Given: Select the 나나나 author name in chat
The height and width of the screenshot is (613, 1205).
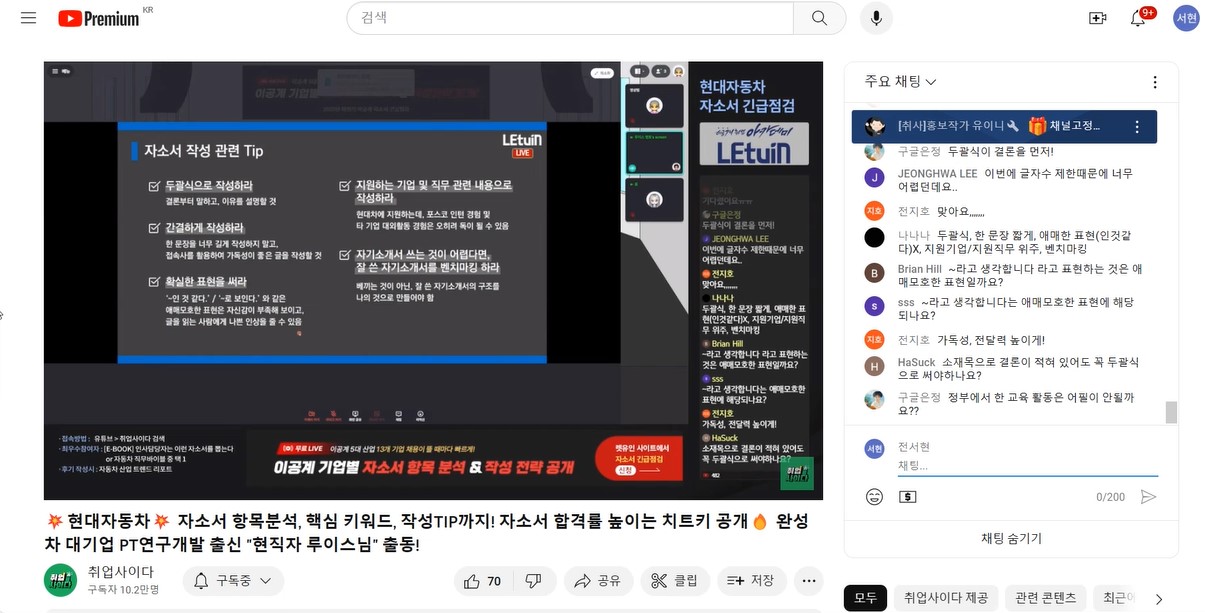Looking at the screenshot, I should click(913, 235).
